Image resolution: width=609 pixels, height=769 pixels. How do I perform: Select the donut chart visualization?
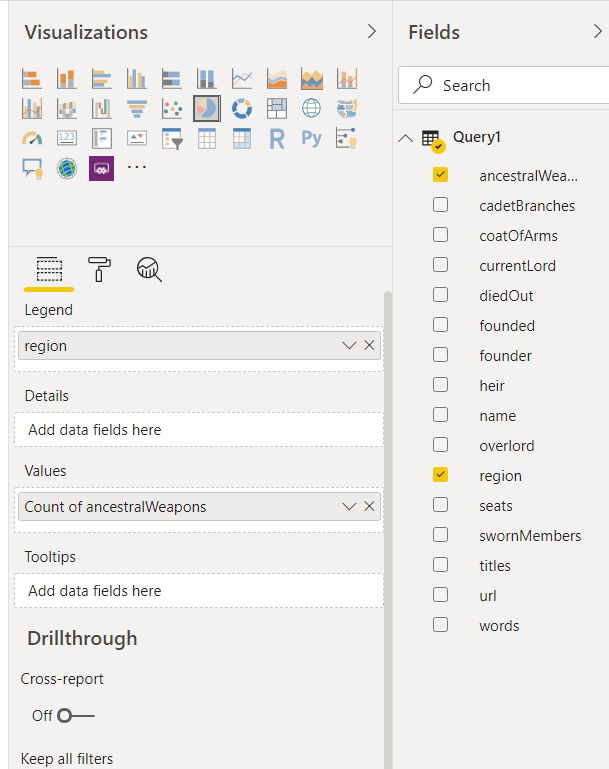pos(241,108)
